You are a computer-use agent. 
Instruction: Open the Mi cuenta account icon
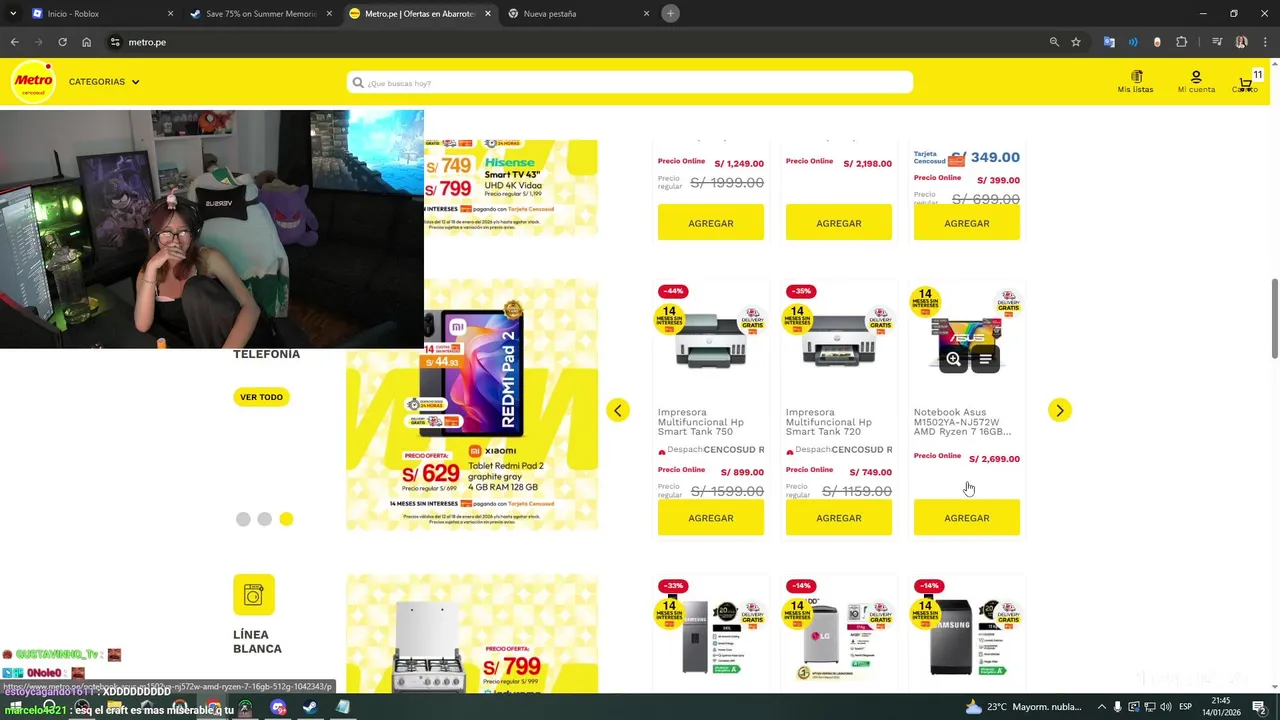tap(1196, 82)
